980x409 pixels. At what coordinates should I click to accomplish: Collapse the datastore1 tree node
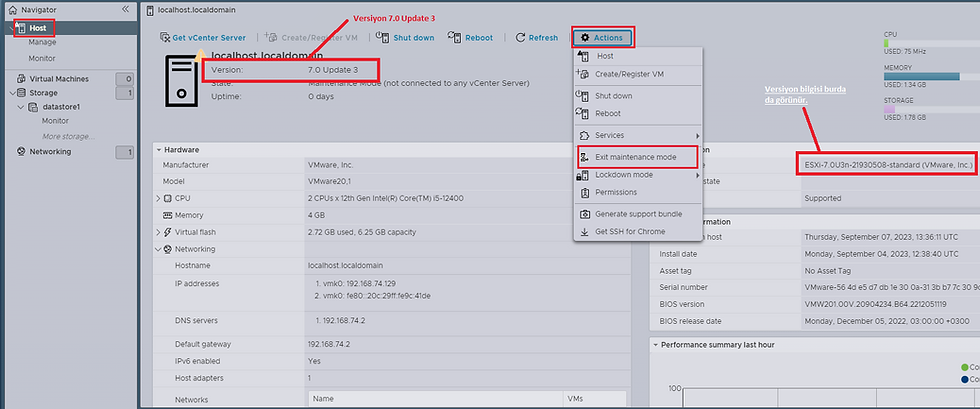[22, 107]
